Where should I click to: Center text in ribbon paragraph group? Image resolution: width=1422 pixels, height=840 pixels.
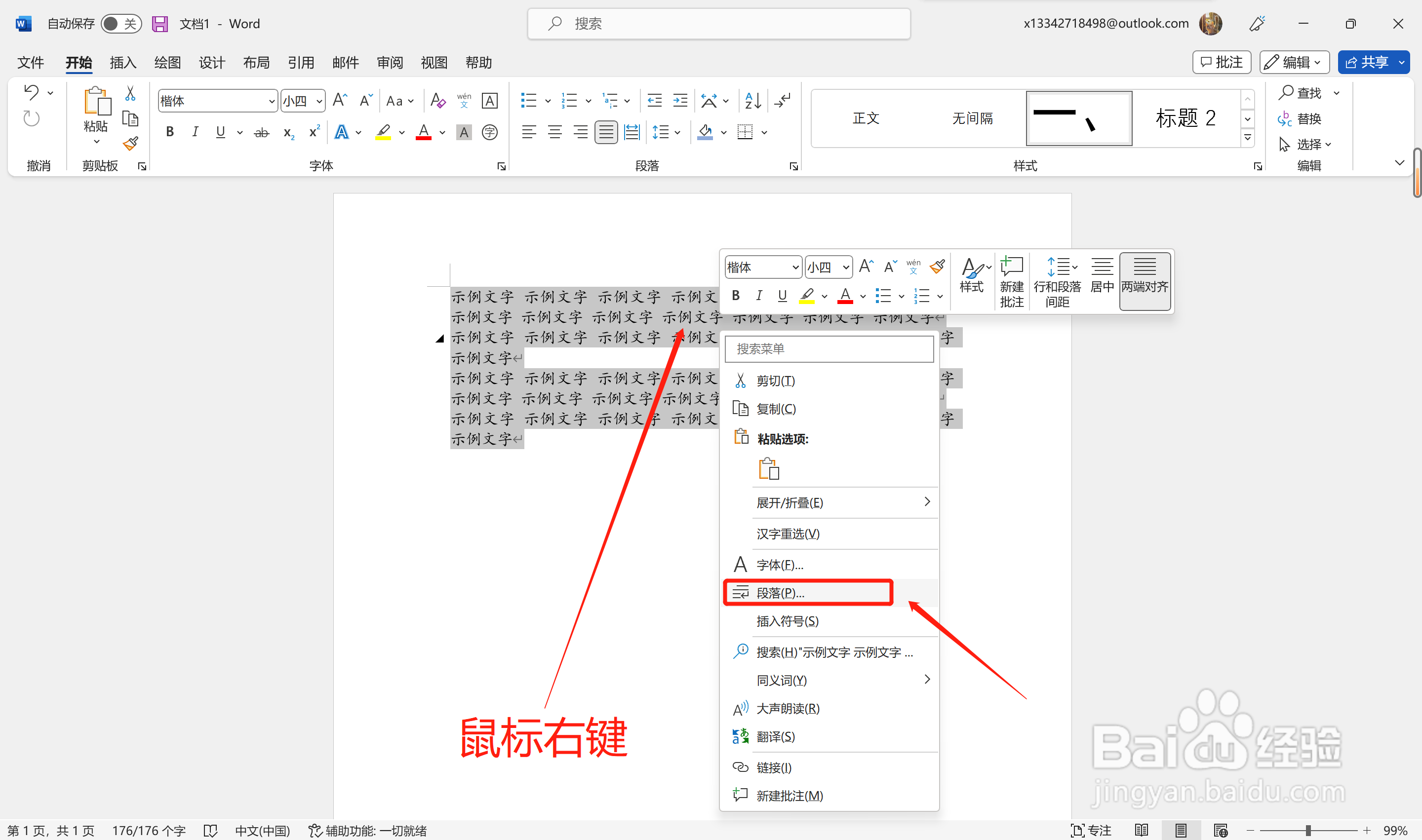click(554, 132)
